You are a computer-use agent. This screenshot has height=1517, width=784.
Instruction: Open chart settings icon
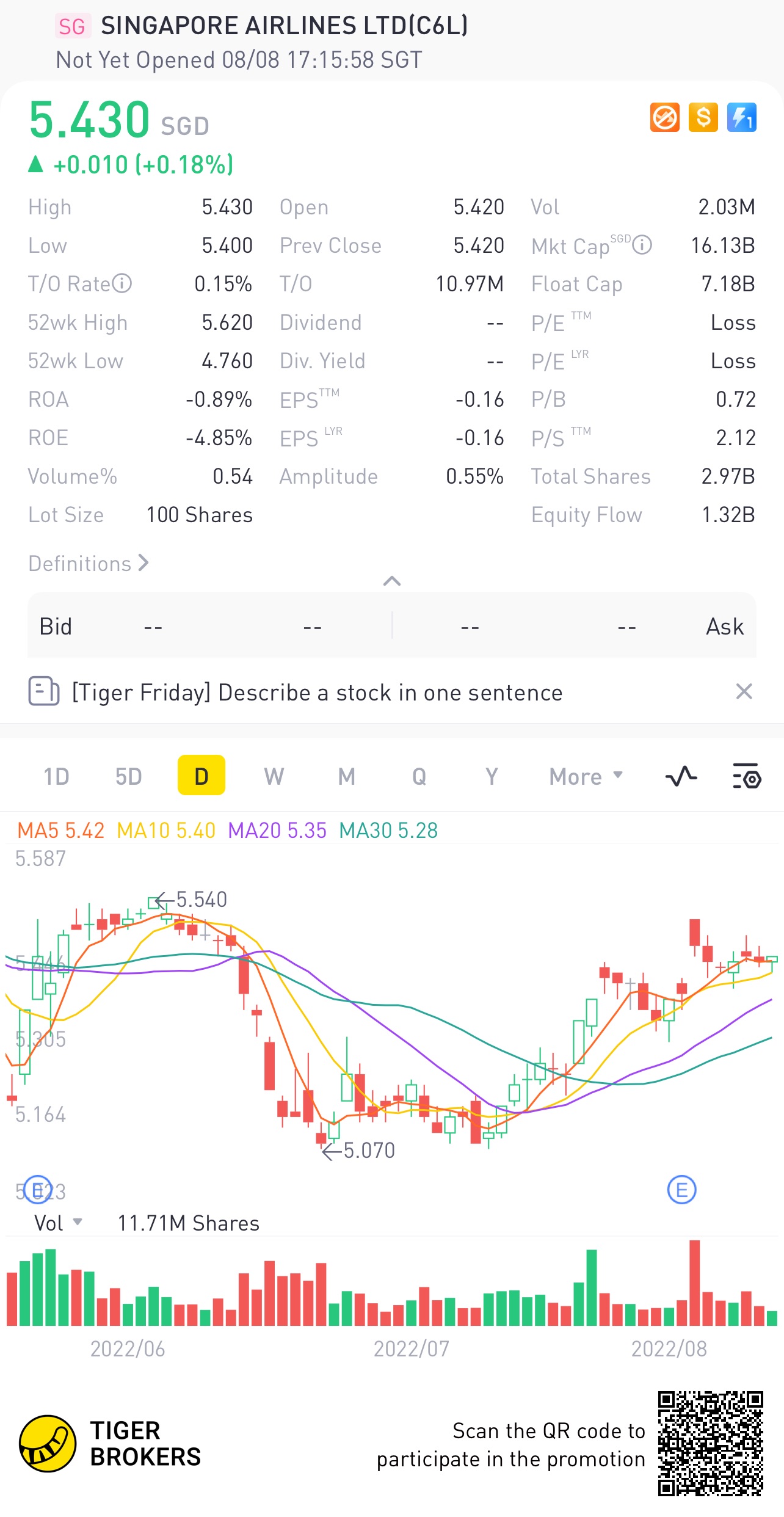(746, 777)
